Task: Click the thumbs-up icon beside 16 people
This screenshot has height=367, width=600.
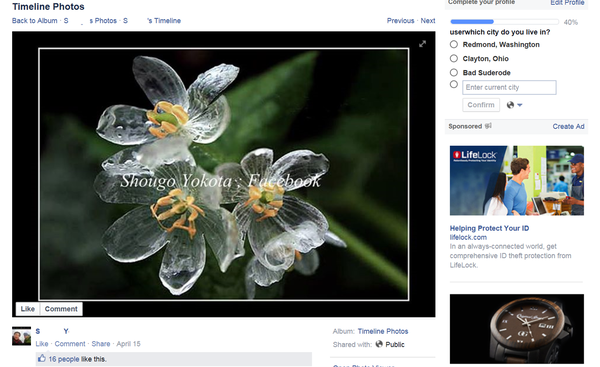Action: [x=42, y=359]
